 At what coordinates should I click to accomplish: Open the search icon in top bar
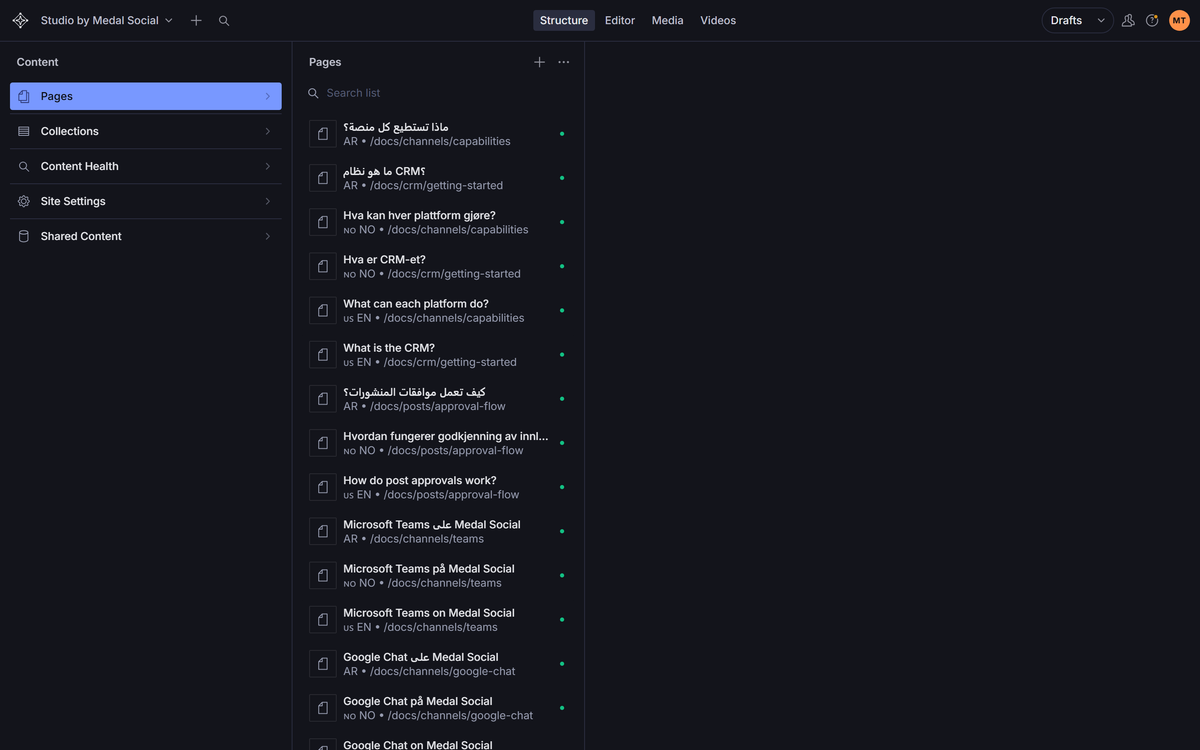[x=224, y=20]
